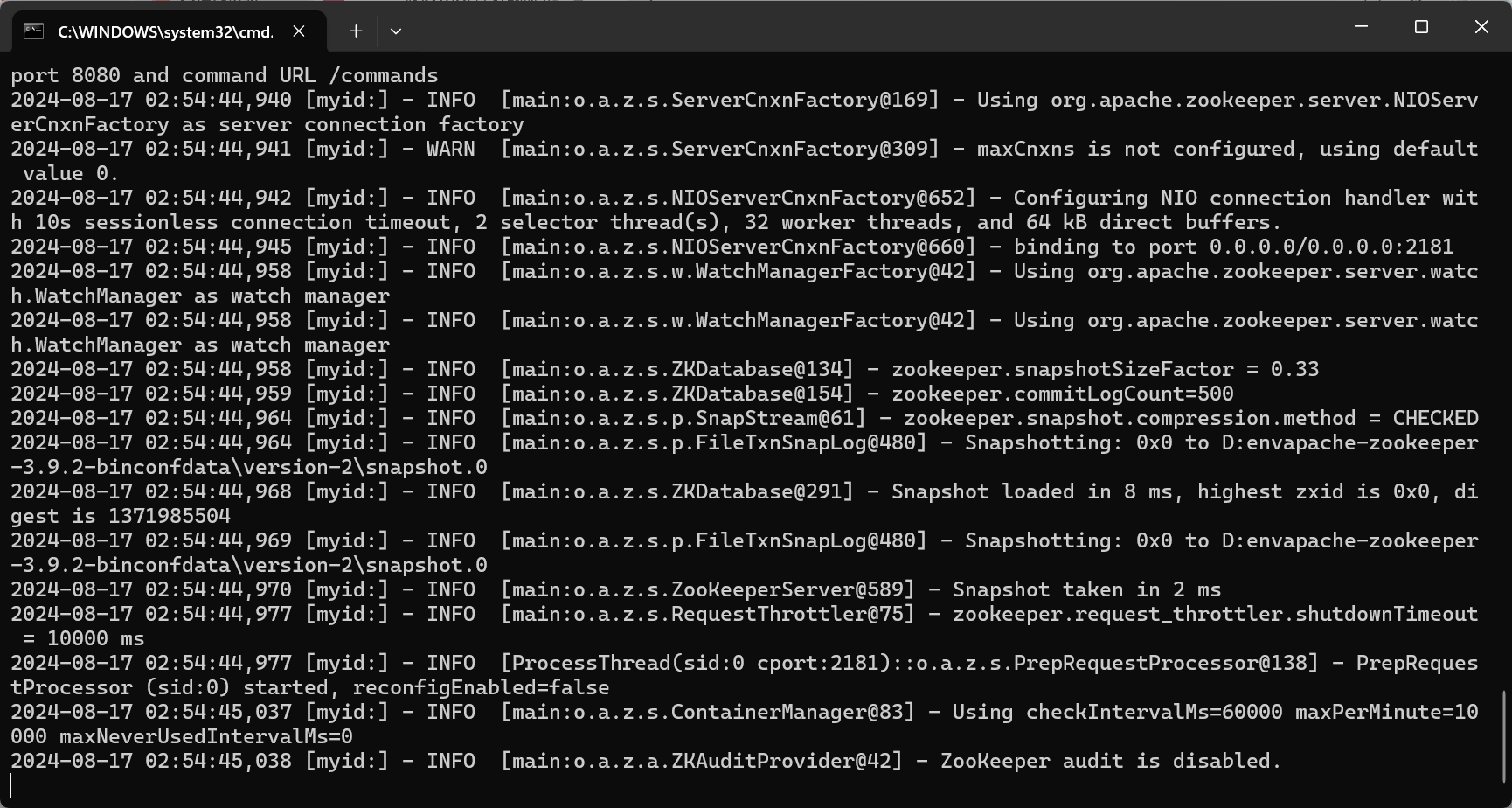Click 'port 8080 and command URL /commands' line
Viewport: 1512px width, 808px height.
(225, 75)
